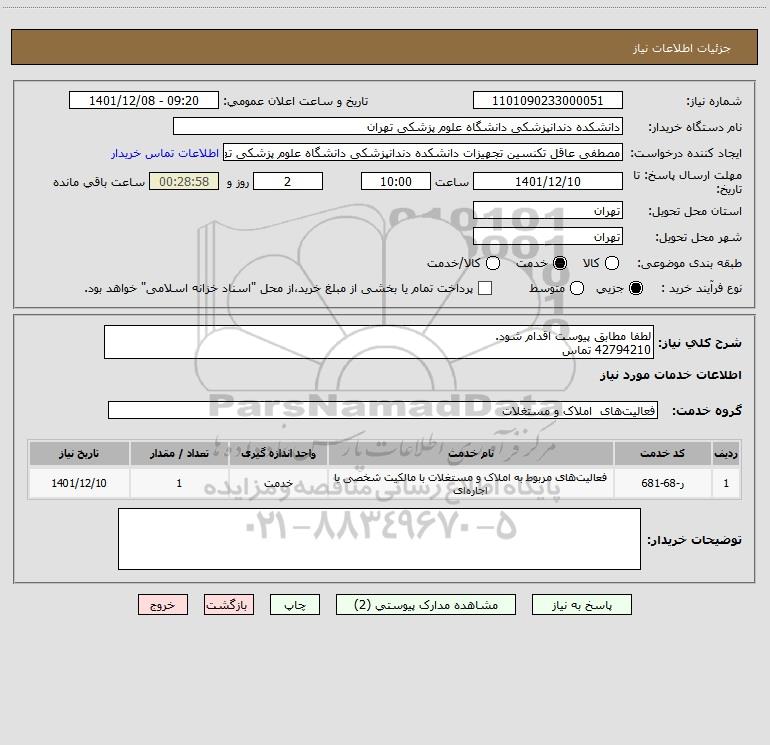Click the شماره نیاز label
The image size is (770, 745).
(x=714, y=102)
